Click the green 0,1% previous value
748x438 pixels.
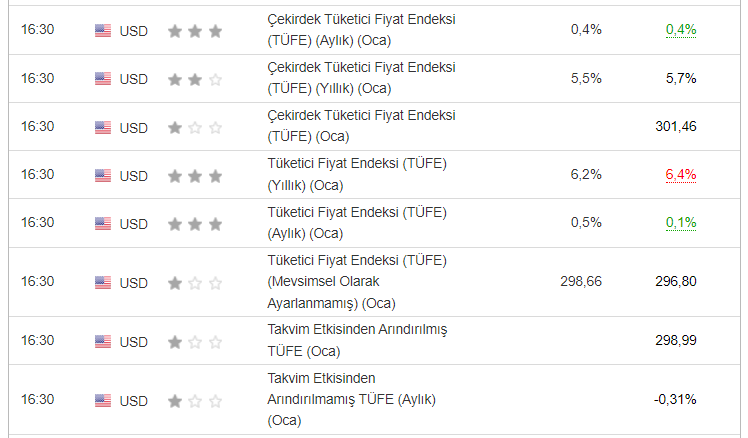pyautogui.click(x=681, y=222)
